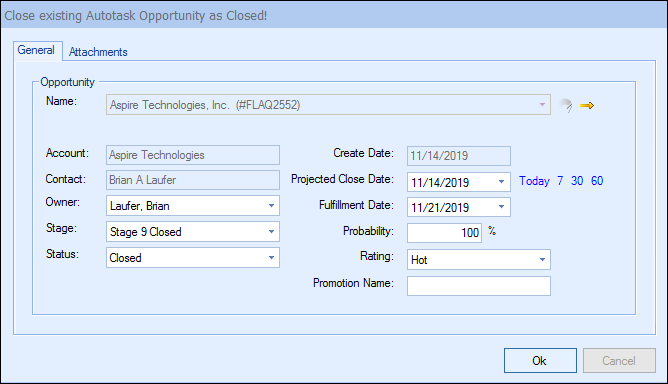Set close date using the Today link
Image resolution: width=668 pixels, height=384 pixels.
pos(534,181)
